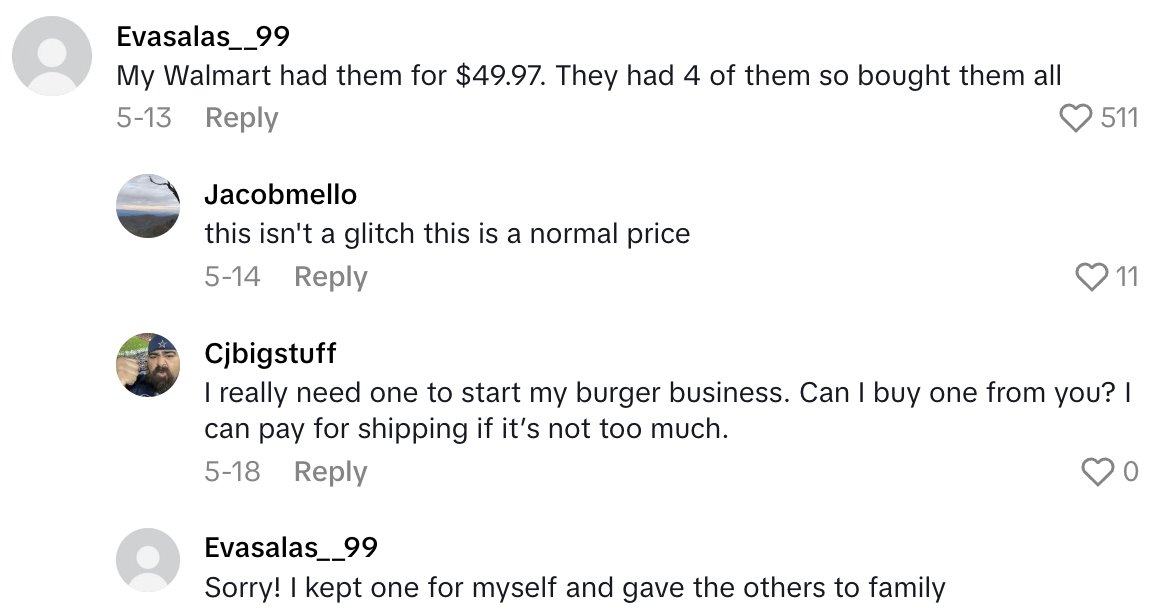This screenshot has height=612, width=1168.
Task: Click Reply under Cjbigstuff's burger comment
Action: (x=330, y=470)
